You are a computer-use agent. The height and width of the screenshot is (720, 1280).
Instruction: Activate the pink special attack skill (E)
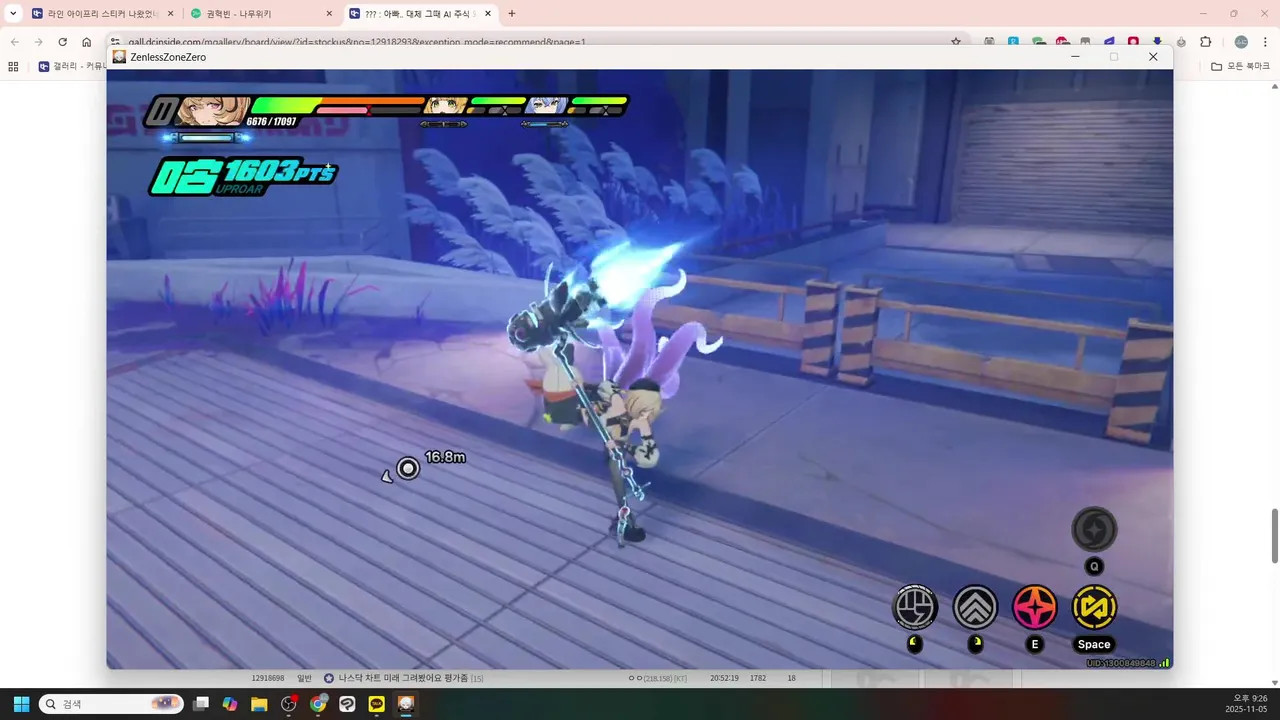[1035, 607]
